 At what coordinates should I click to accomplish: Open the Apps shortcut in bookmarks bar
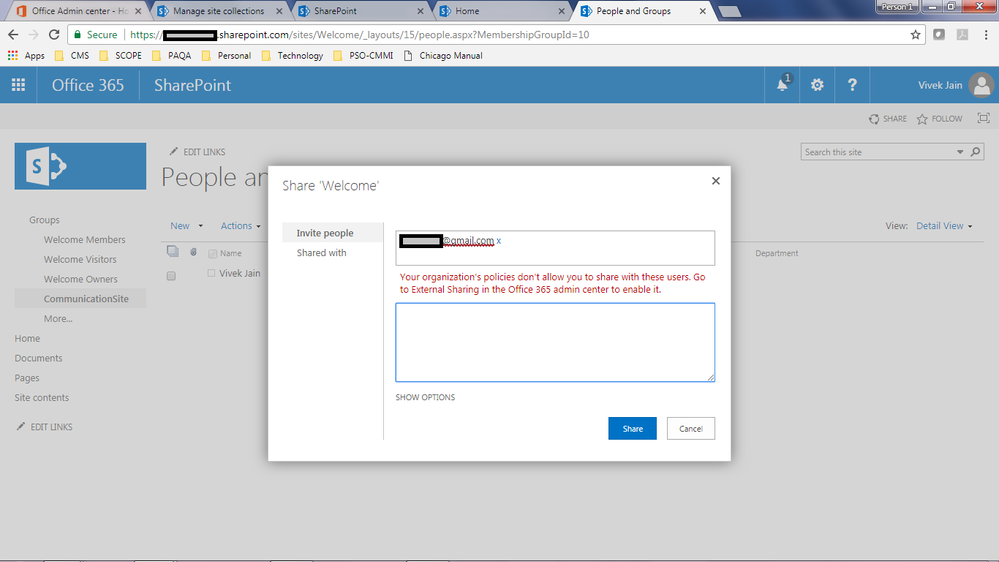pos(26,55)
